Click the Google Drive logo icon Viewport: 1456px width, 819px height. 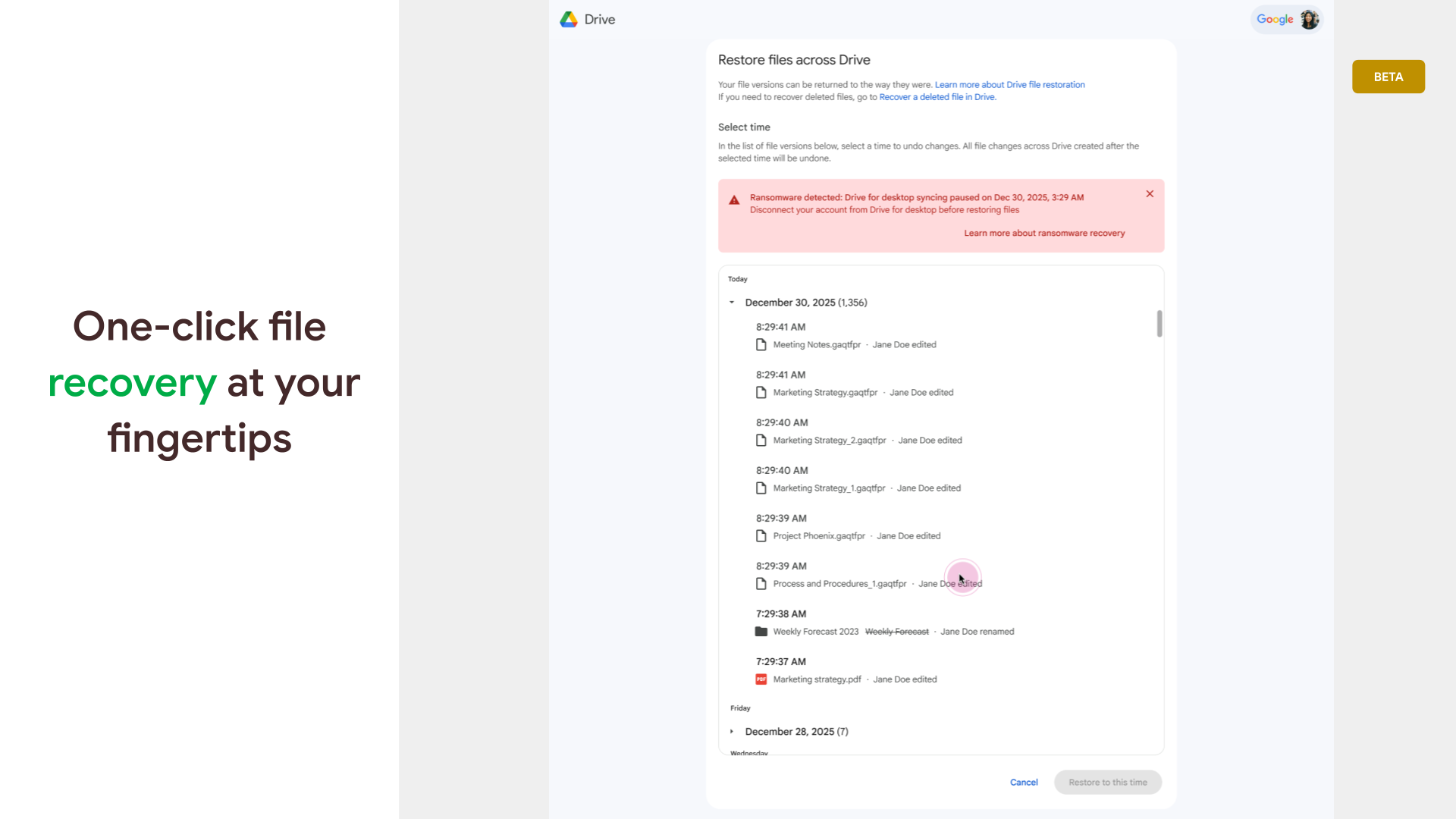click(x=569, y=20)
